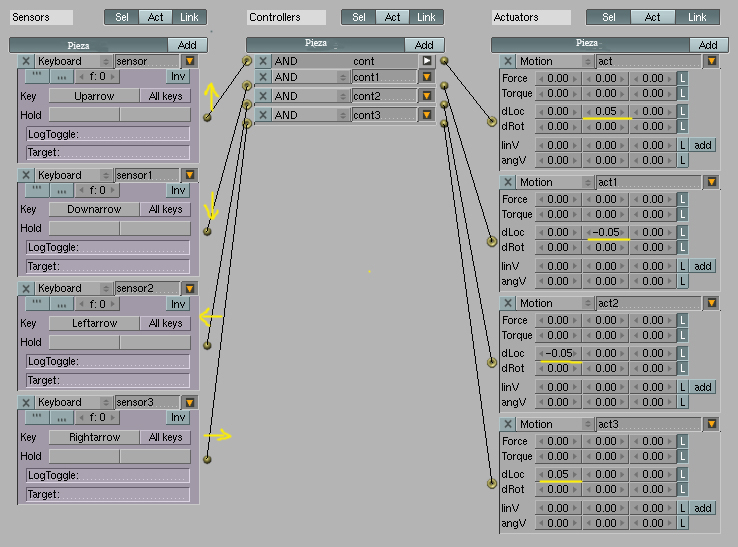Click the input socket of act3 actuator
Viewport: 738px width, 547px height.
492,483
